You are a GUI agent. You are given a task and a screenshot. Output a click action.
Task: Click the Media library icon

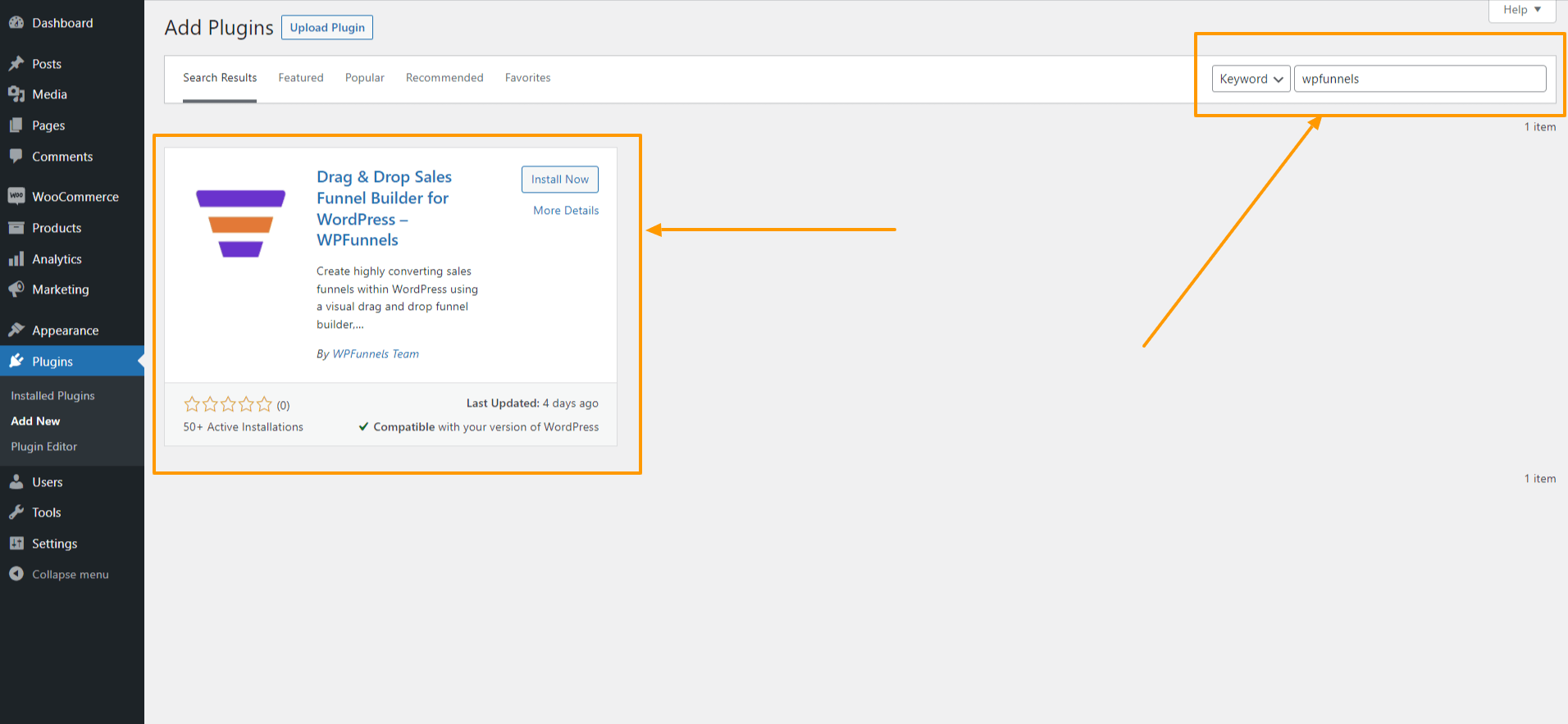click(x=16, y=94)
